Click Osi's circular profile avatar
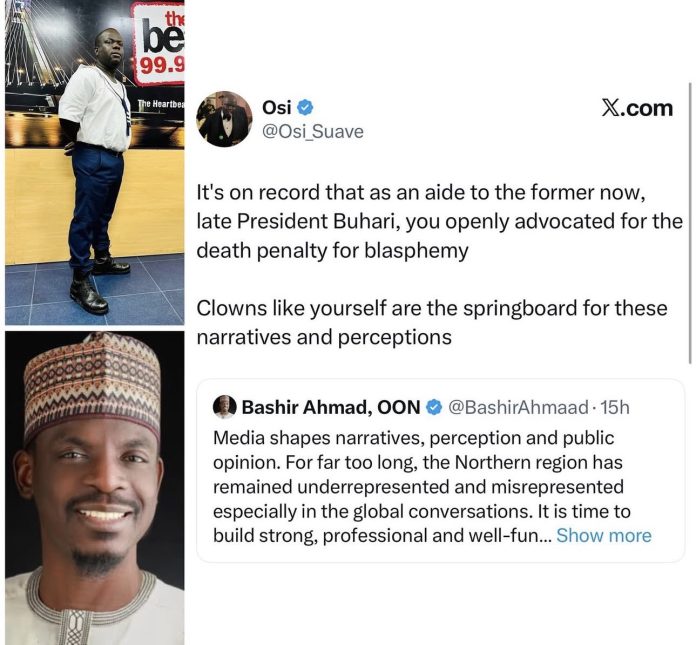Image resolution: width=696 pixels, height=645 pixels. pyautogui.click(x=224, y=119)
